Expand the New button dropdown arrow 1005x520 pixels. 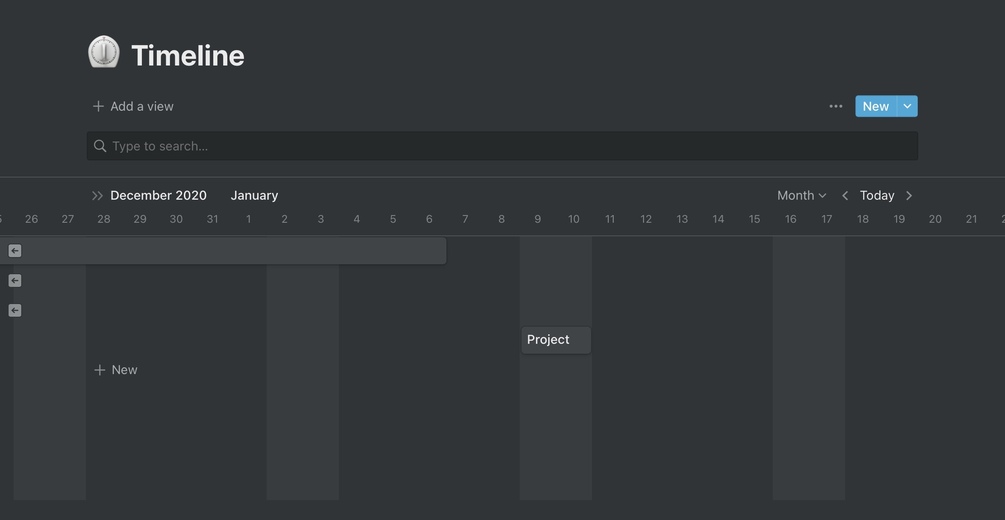point(907,106)
